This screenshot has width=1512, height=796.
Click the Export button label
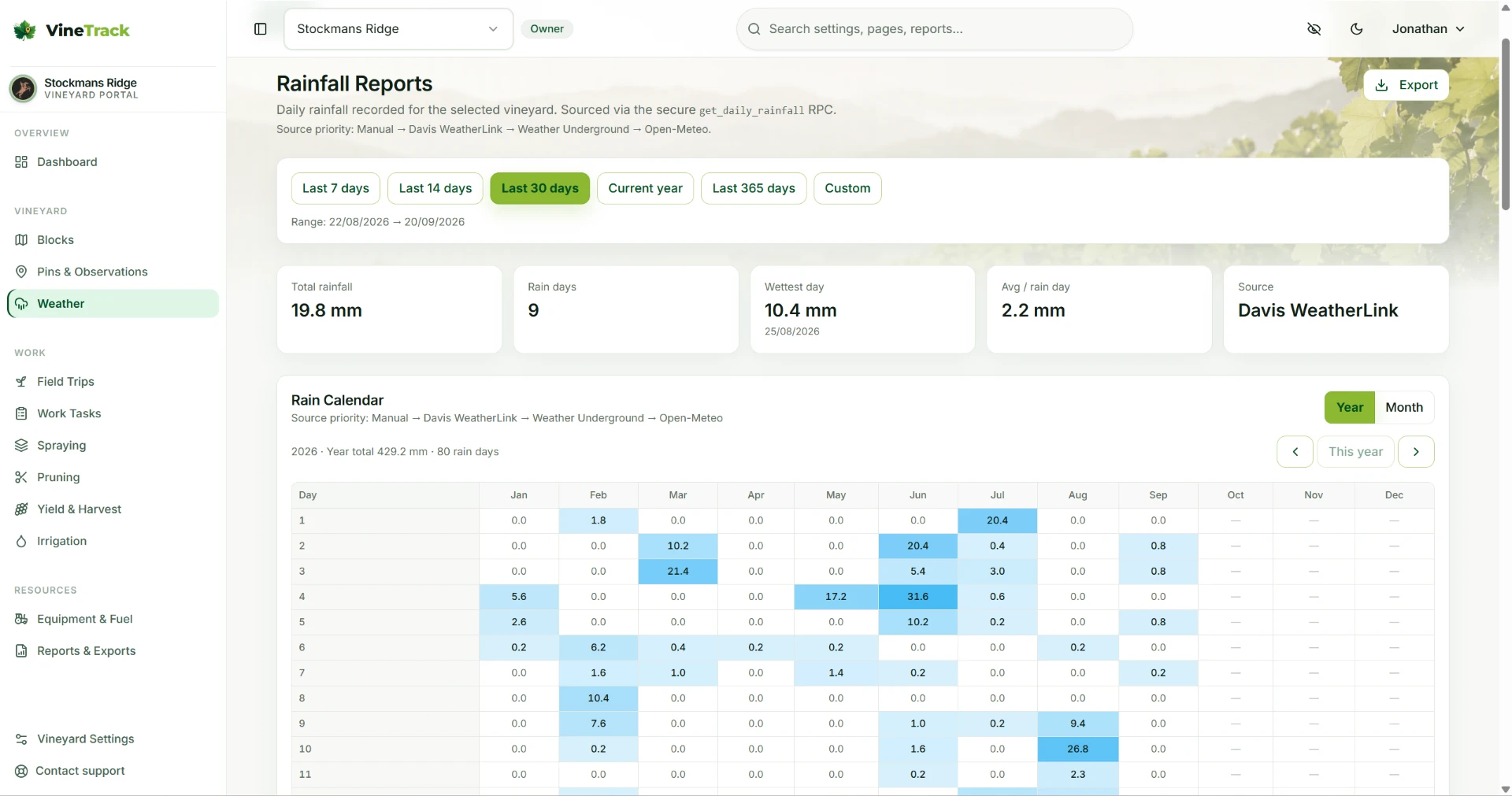pyautogui.click(x=1418, y=85)
